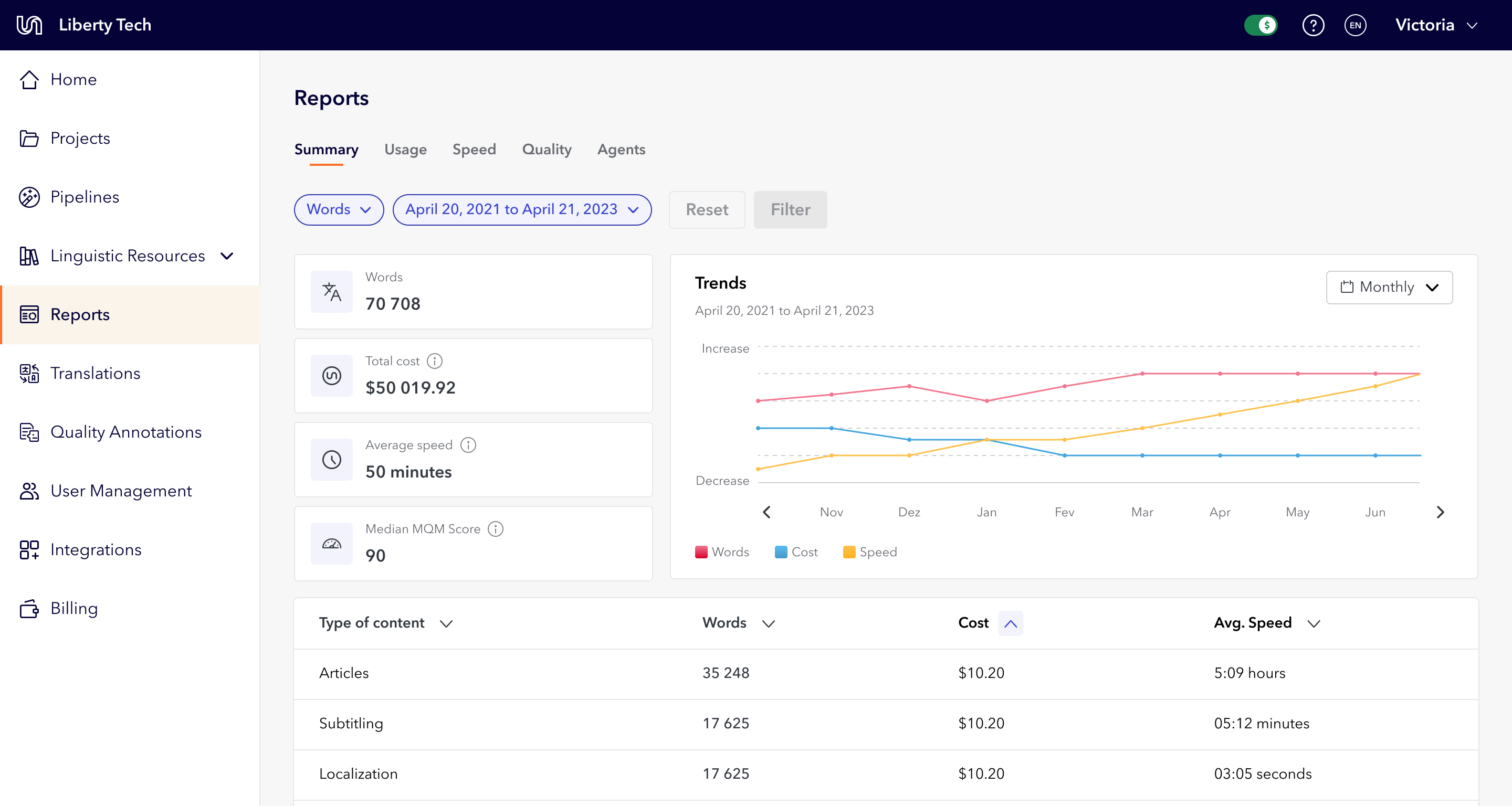Go to next months in Trends chart
The width and height of the screenshot is (1512, 806).
tap(1440, 512)
